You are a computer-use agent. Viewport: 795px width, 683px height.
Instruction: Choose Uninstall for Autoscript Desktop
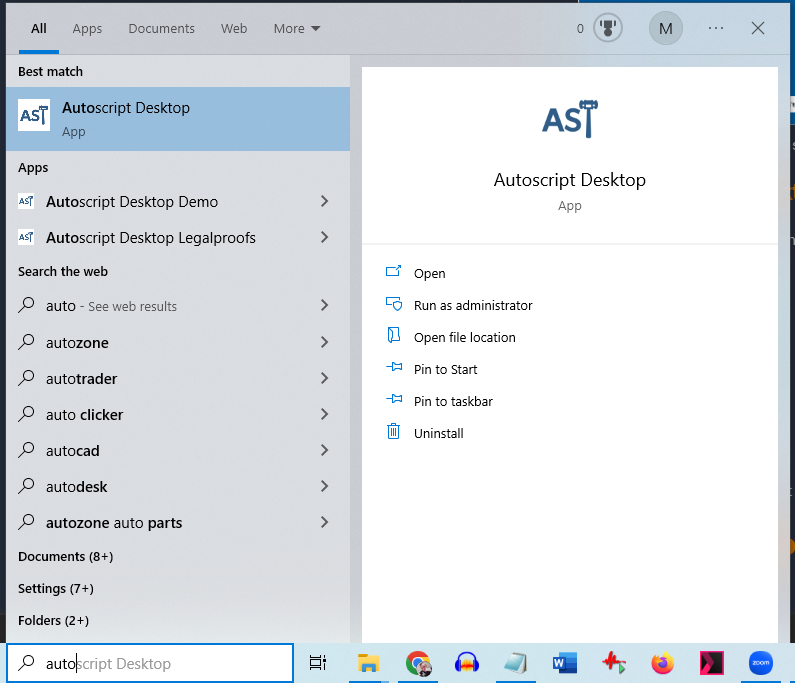point(439,433)
